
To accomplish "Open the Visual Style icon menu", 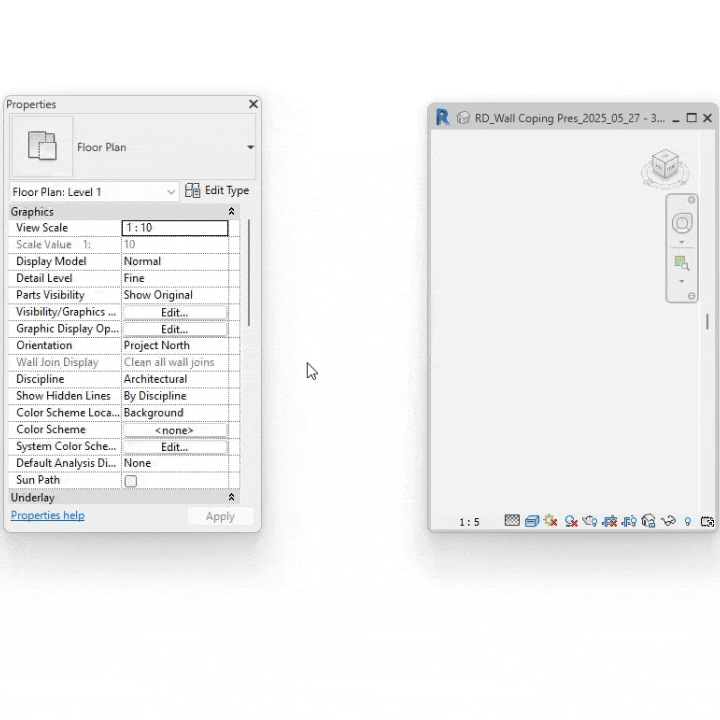I will pyautogui.click(x=532, y=521).
